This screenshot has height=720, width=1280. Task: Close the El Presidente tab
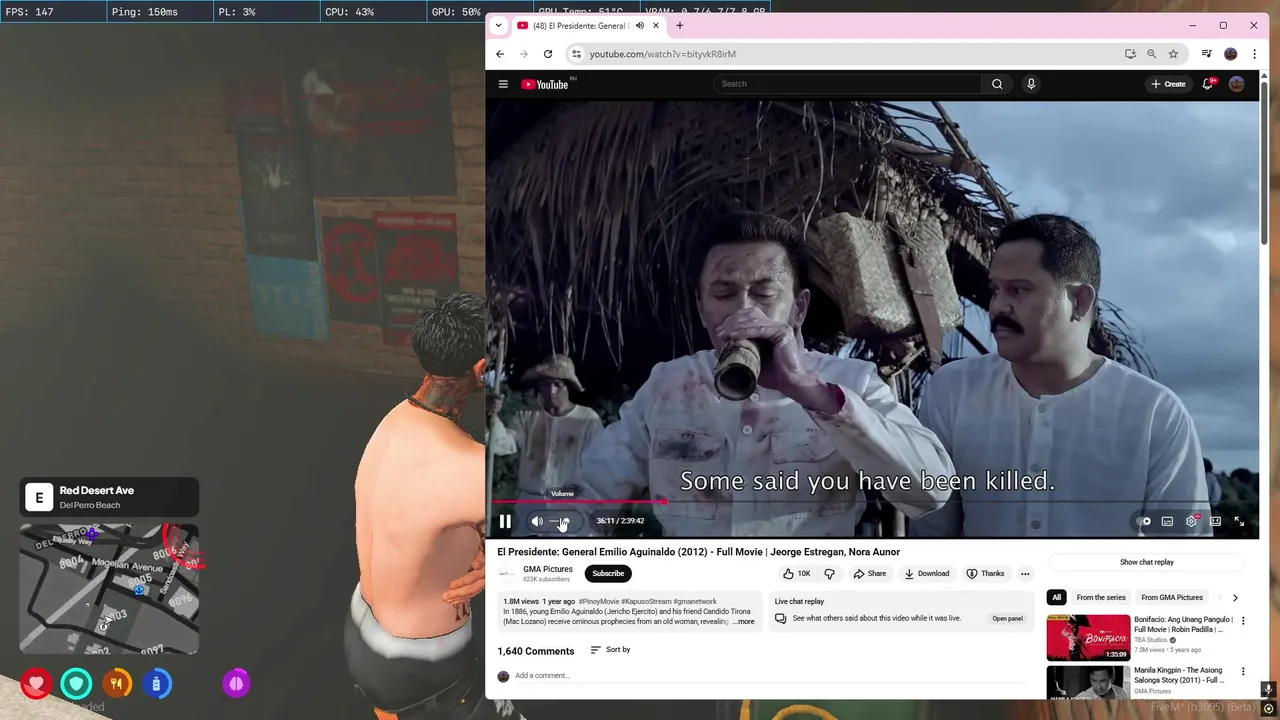656,26
